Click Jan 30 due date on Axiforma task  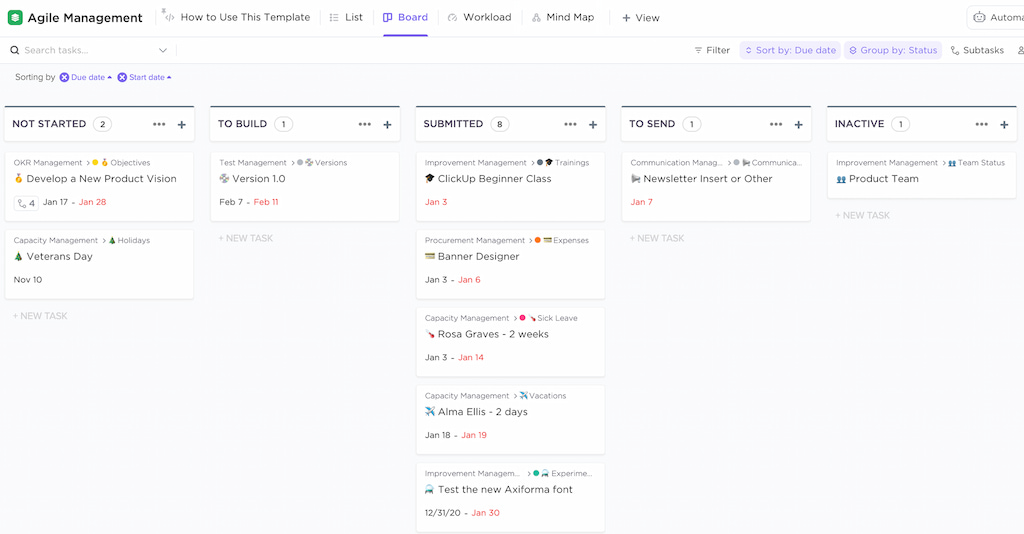click(x=485, y=513)
